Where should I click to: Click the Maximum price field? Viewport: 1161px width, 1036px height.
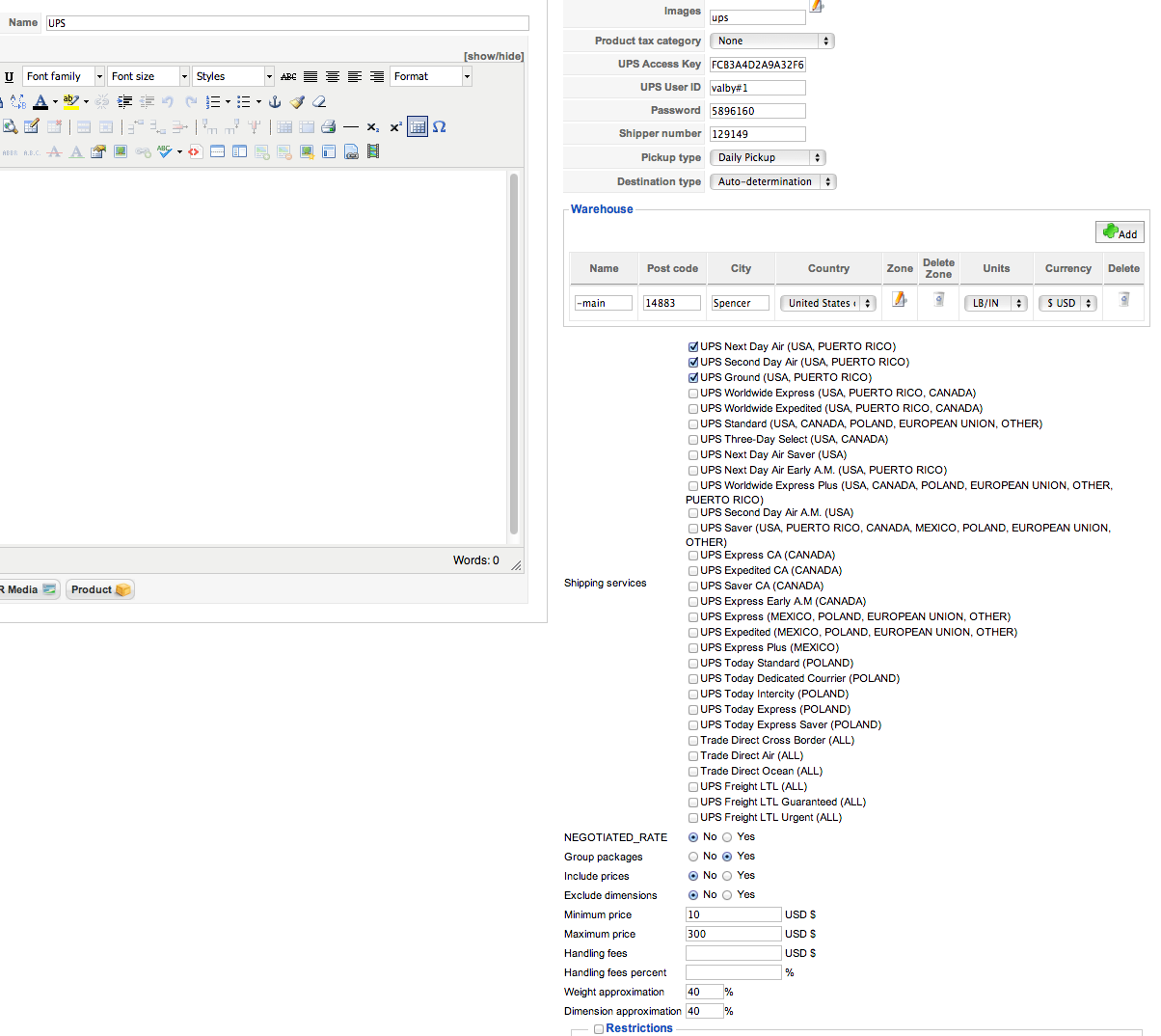[x=733, y=934]
